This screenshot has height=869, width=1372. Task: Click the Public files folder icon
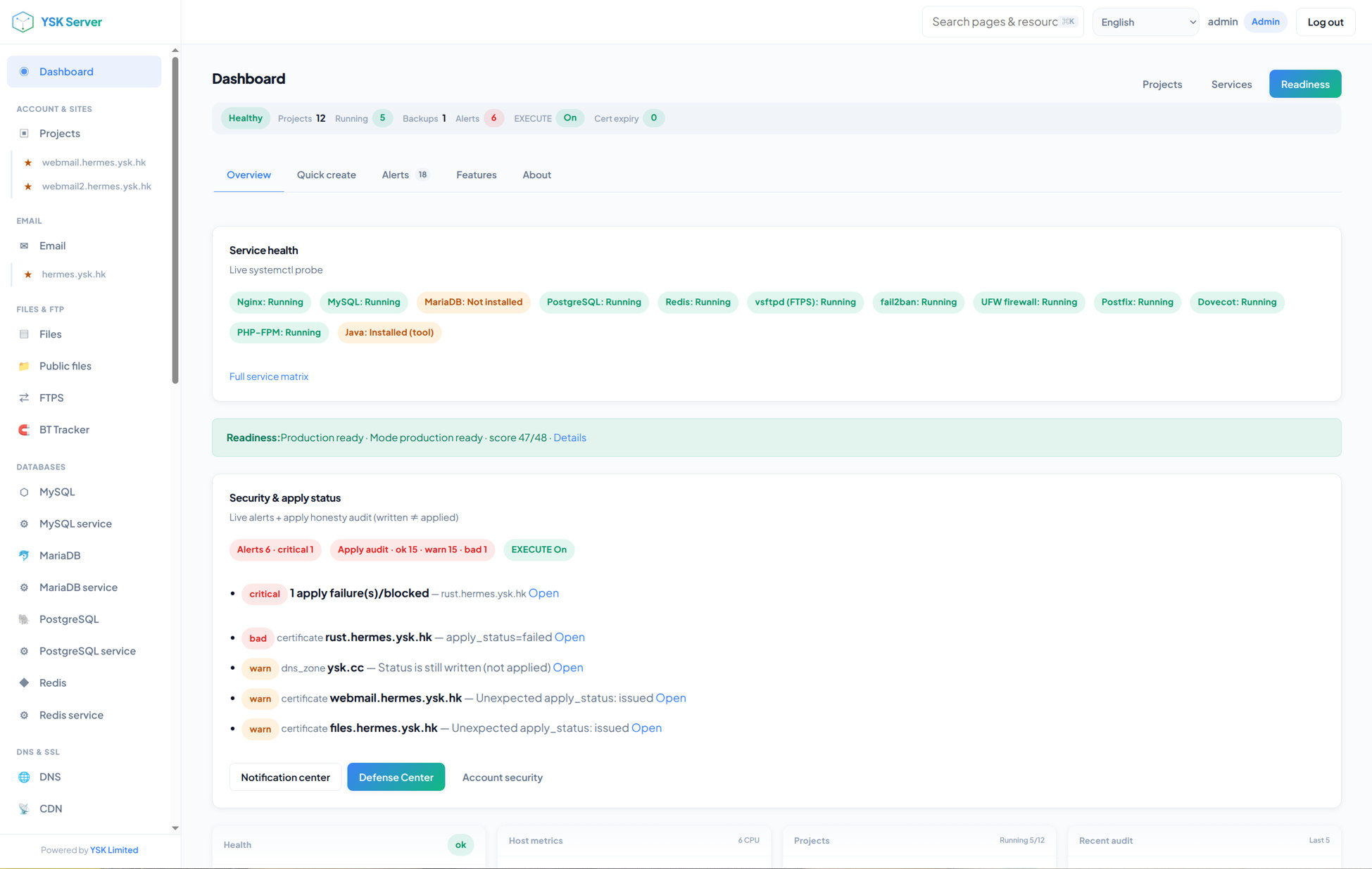(24, 366)
